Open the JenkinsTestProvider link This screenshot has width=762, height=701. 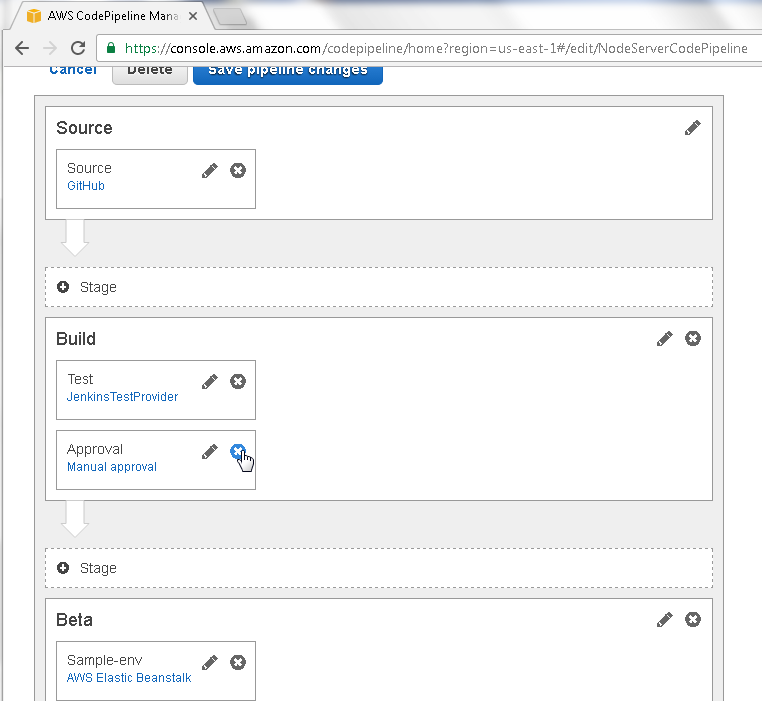tap(122, 397)
